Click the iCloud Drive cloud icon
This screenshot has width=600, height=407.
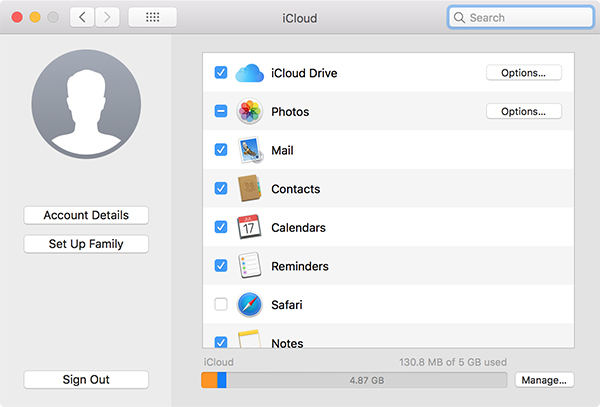point(249,73)
